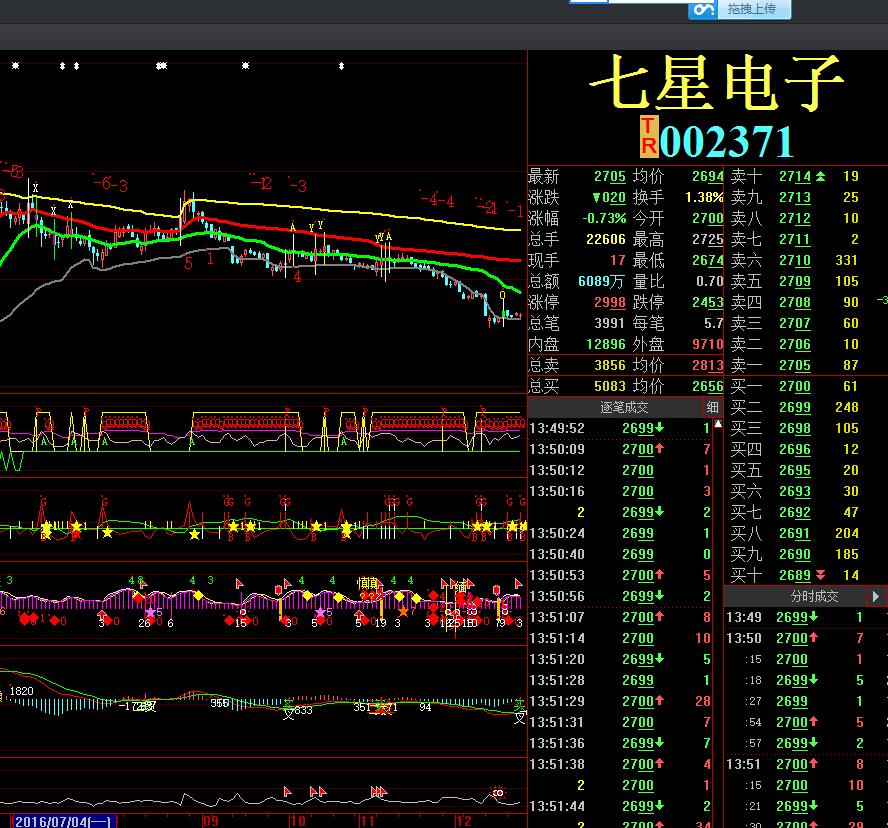The height and width of the screenshot is (828, 888).
Task: Click the down double-arrow beside 买十
Action: [x=820, y=575]
